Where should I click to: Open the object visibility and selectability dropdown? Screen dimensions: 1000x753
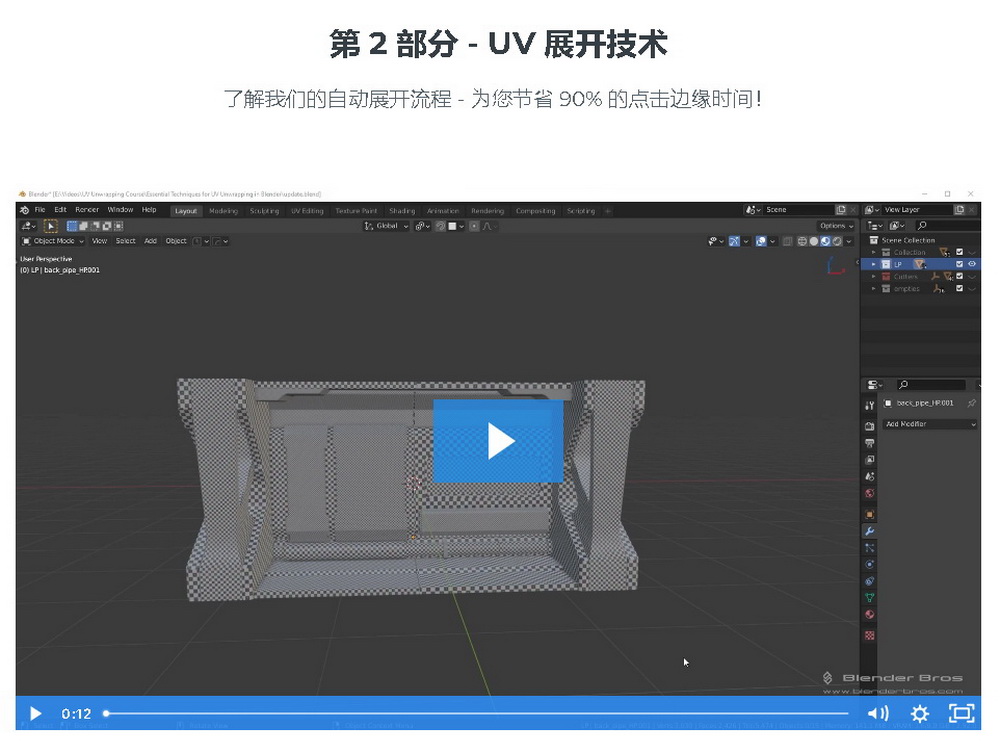pyautogui.click(x=716, y=241)
